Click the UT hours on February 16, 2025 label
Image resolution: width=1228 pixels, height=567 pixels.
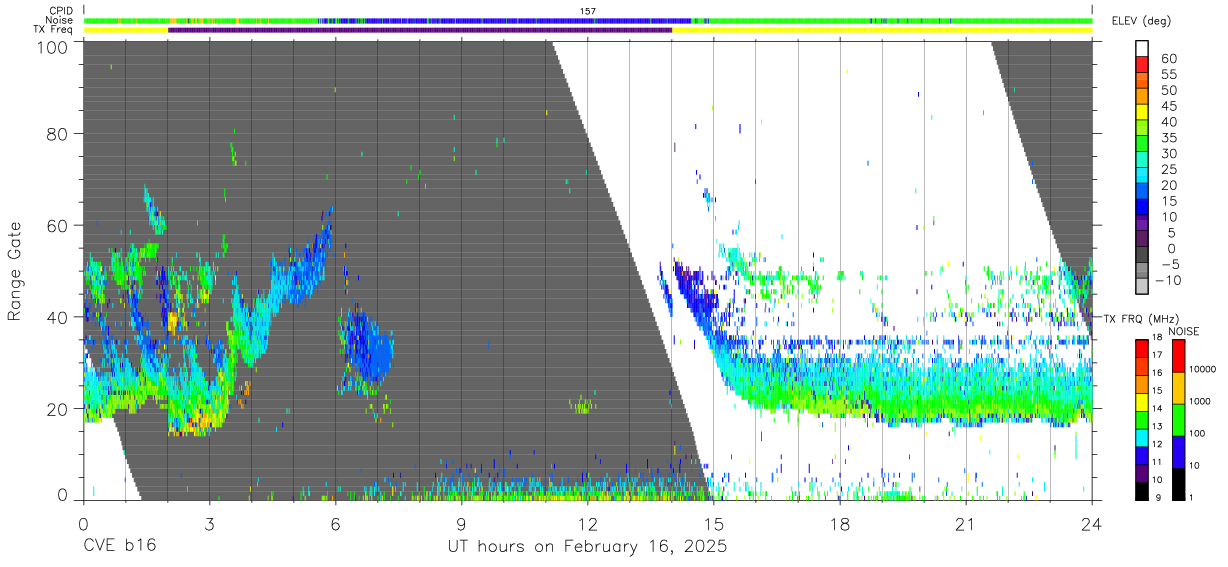[586, 548]
